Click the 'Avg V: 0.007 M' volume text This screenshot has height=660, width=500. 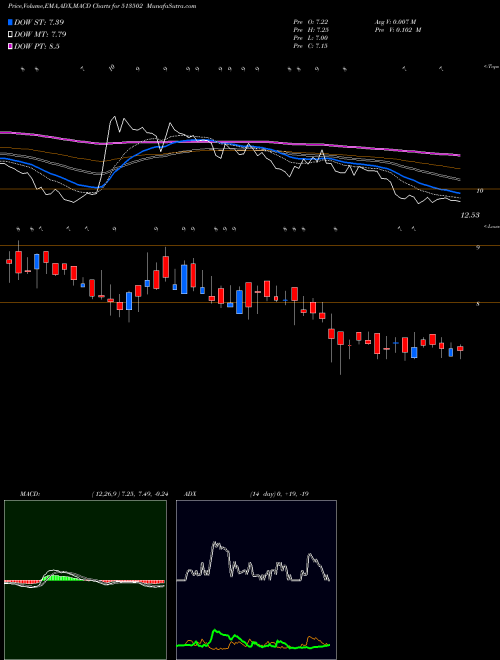coord(395,22)
